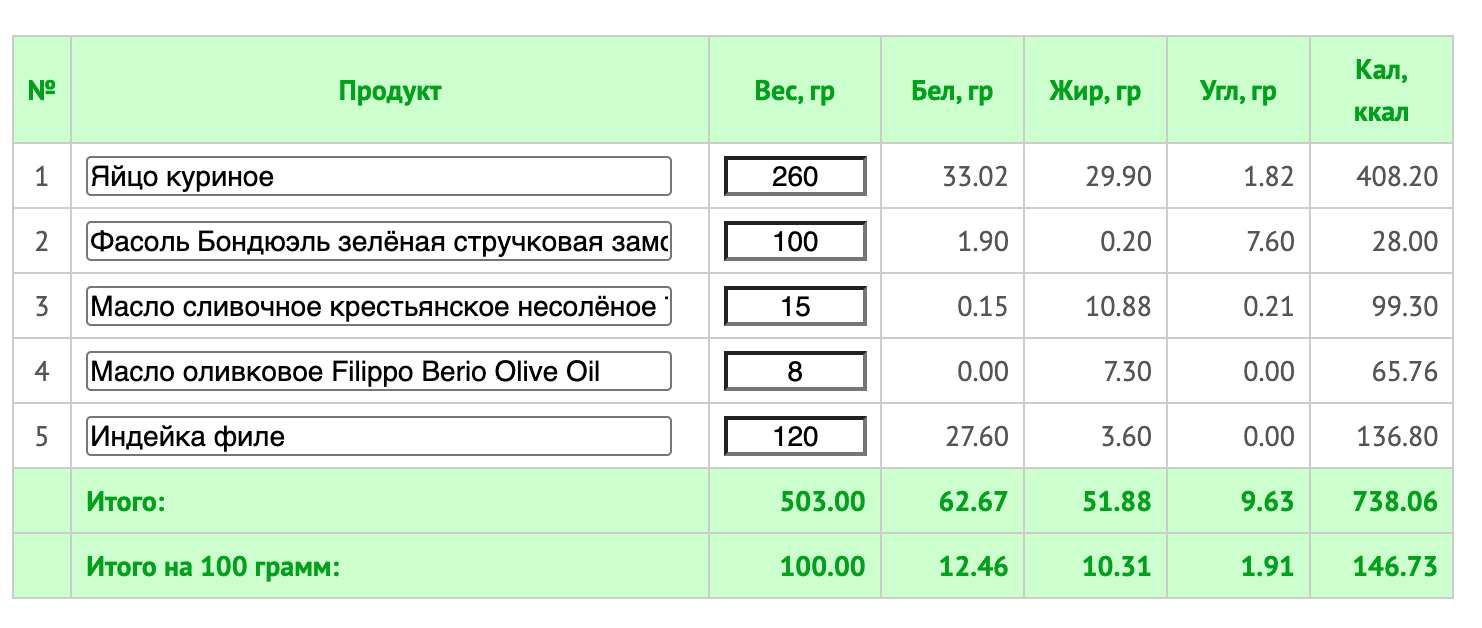
Task: Select the weight input with value 15
Action: (x=795, y=307)
